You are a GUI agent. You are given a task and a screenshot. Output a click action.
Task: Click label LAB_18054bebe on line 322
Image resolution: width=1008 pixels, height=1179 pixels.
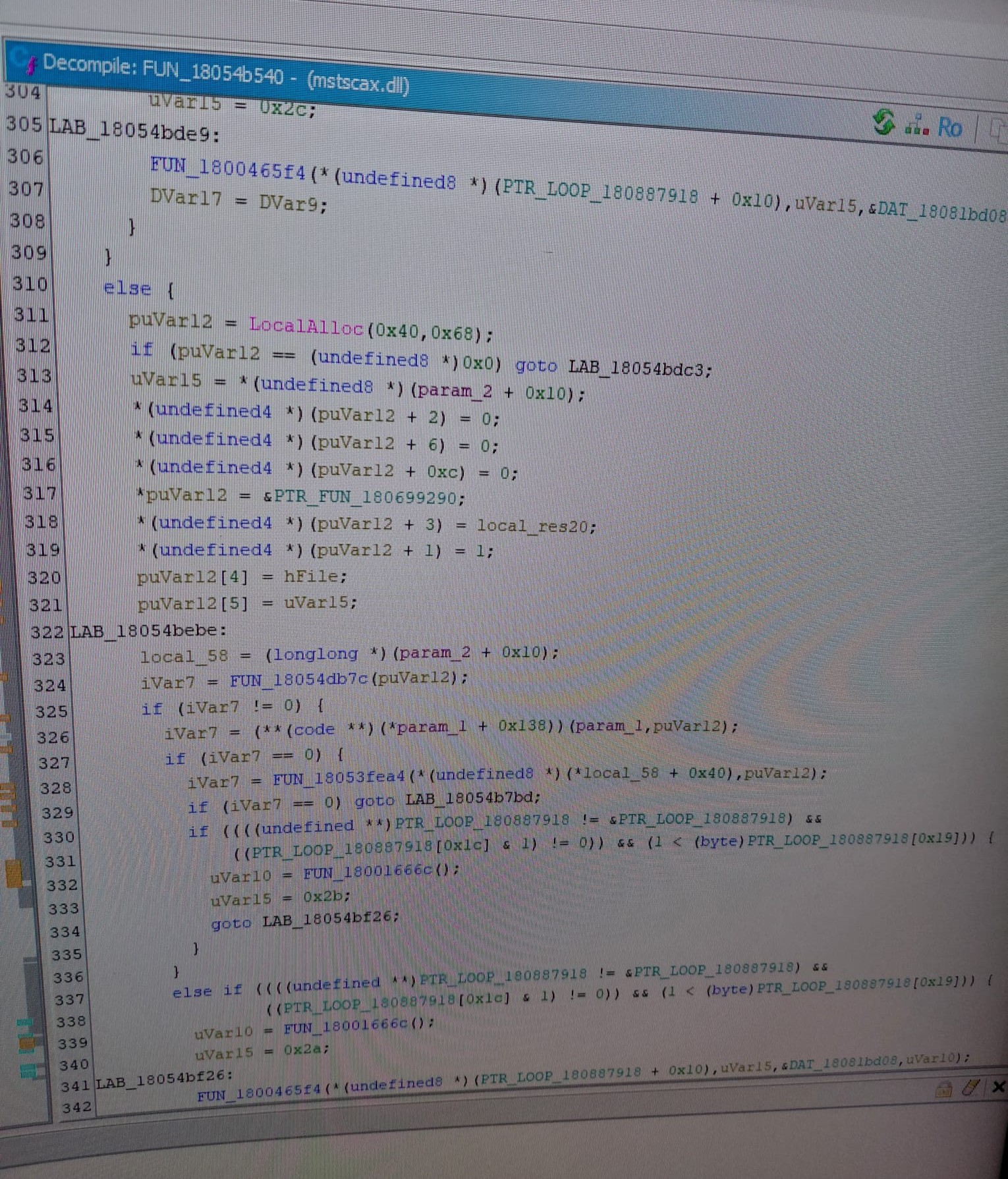click(148, 631)
